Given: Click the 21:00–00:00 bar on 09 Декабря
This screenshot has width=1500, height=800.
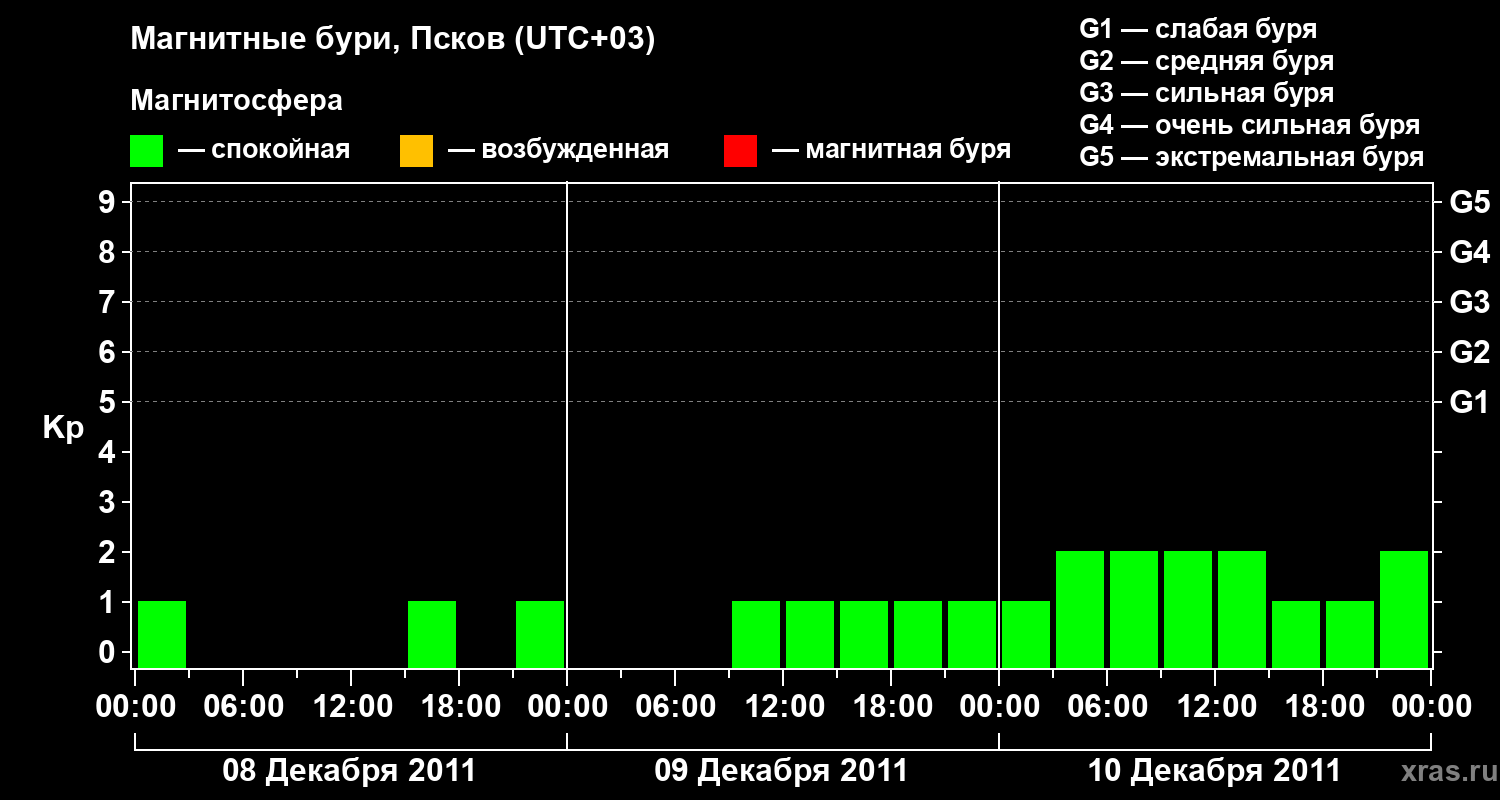Looking at the screenshot, I should pos(972,634).
